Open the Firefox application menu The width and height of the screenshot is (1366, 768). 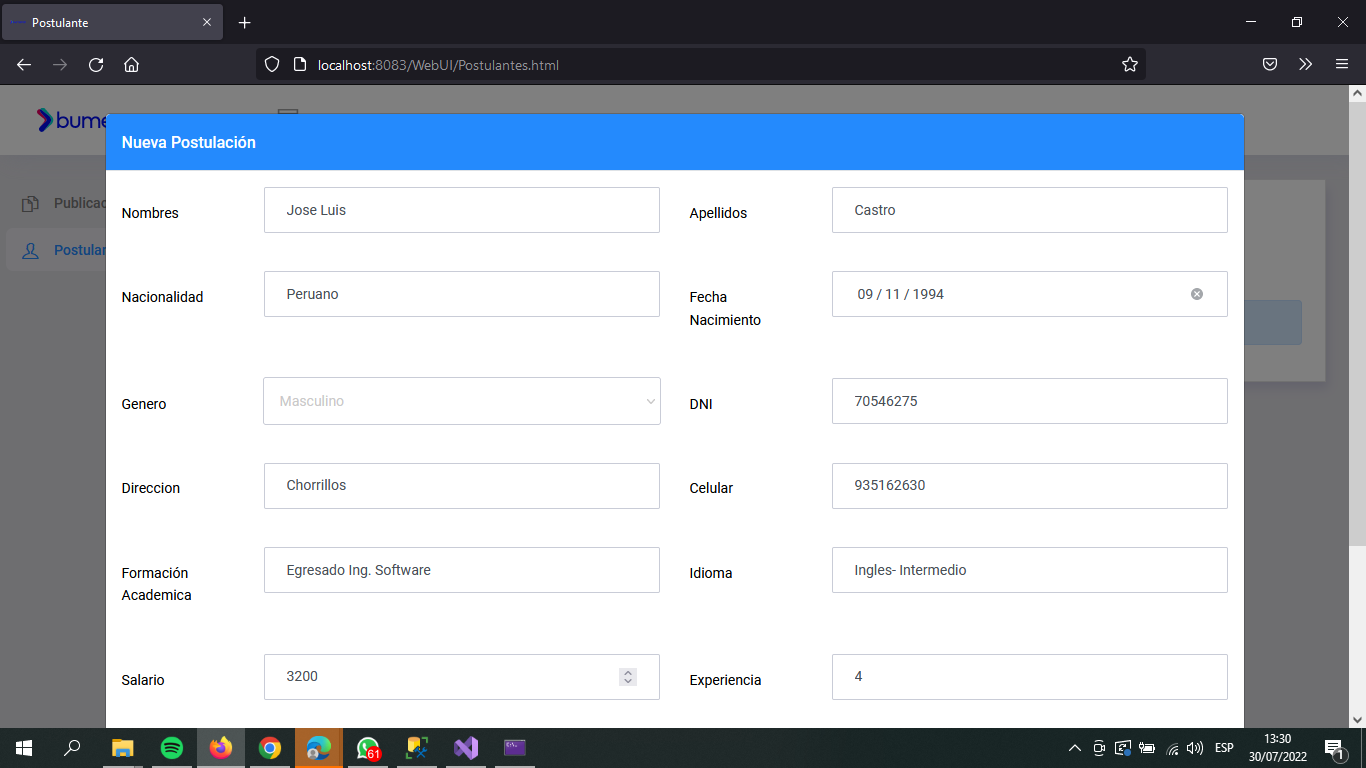click(1342, 63)
